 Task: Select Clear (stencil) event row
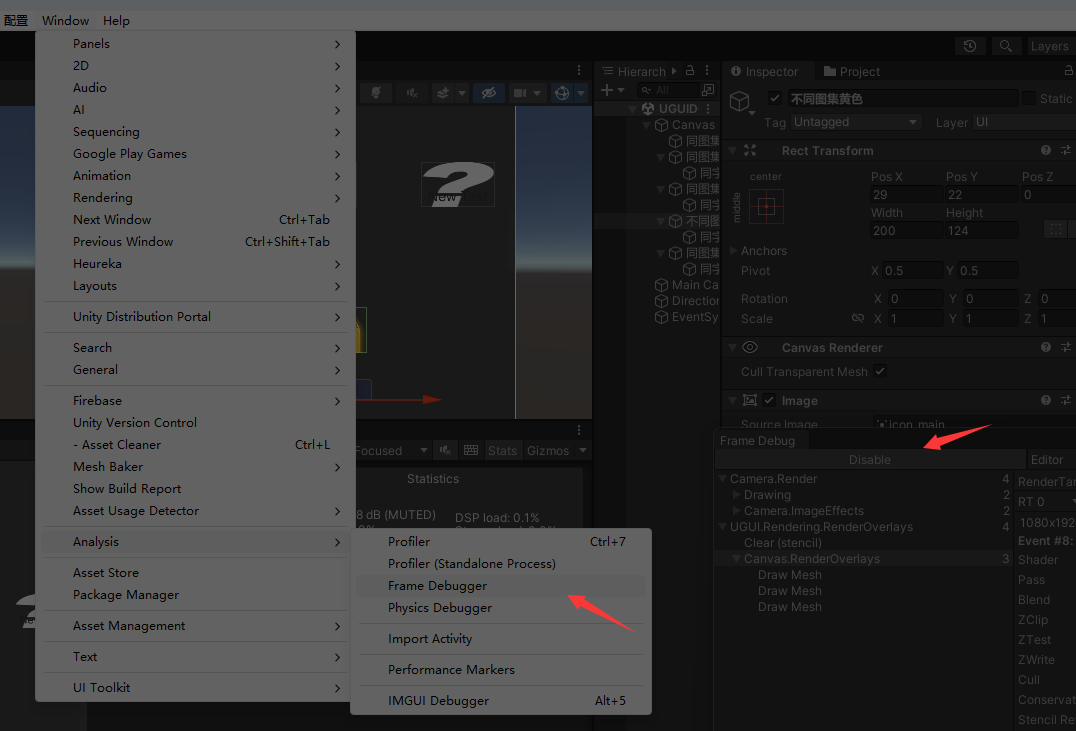point(862,542)
